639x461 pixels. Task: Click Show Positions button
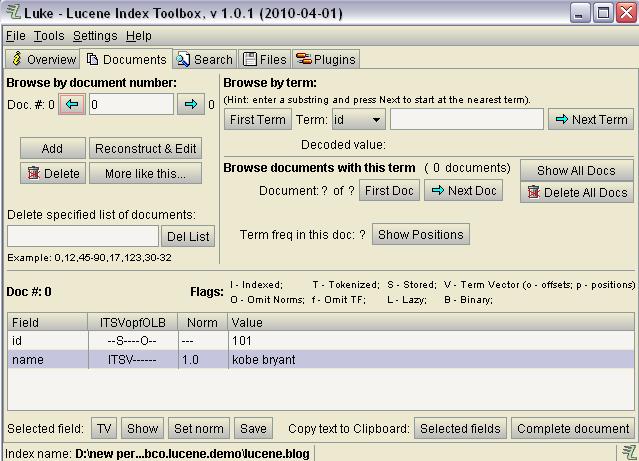point(421,234)
